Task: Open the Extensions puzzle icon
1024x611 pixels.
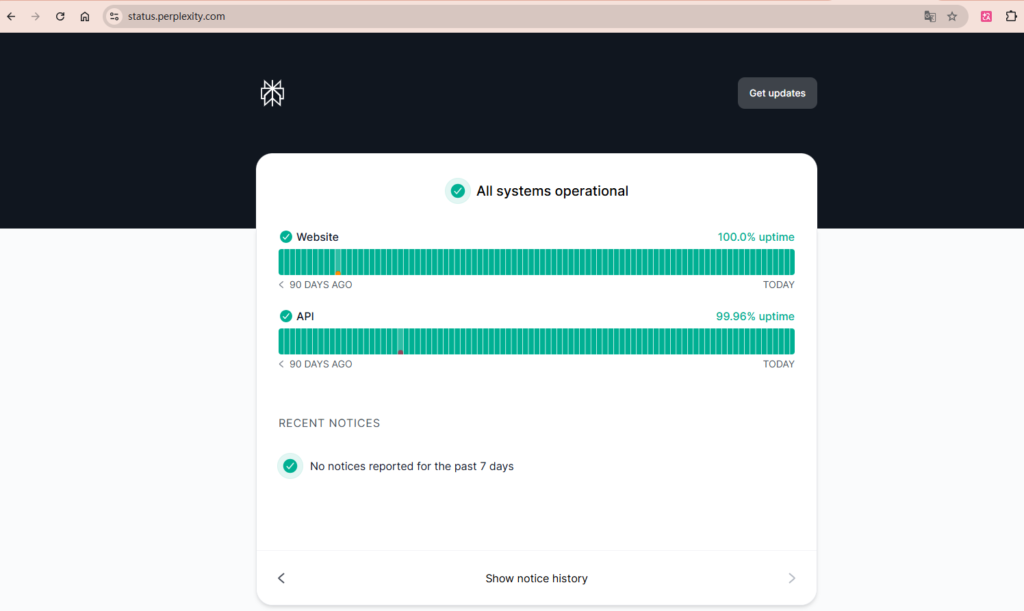Action: (x=1011, y=16)
